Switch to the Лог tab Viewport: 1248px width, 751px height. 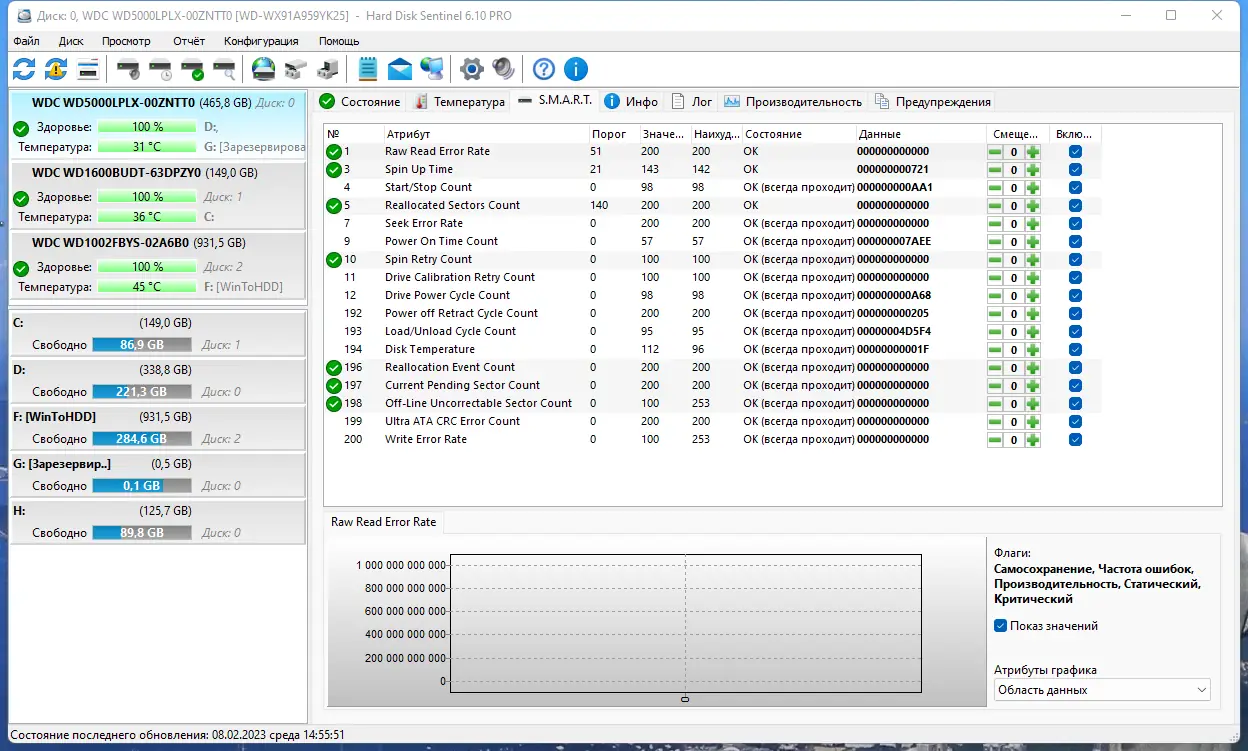coord(693,102)
